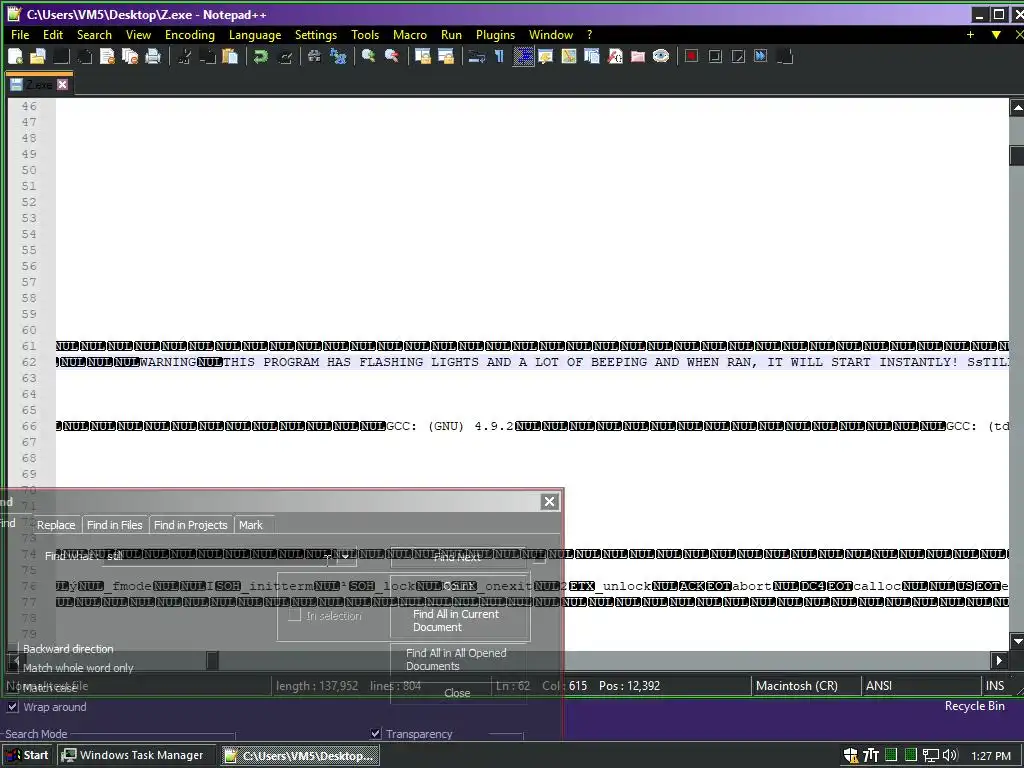This screenshot has width=1024, height=768.
Task: Create a new file from toolbar
Action: [15, 57]
